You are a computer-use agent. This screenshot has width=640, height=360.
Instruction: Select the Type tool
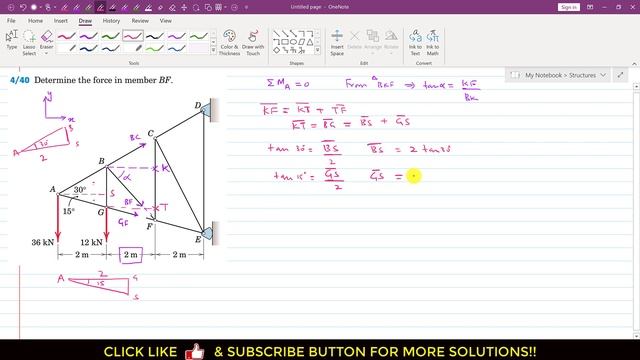pyautogui.click(x=11, y=40)
